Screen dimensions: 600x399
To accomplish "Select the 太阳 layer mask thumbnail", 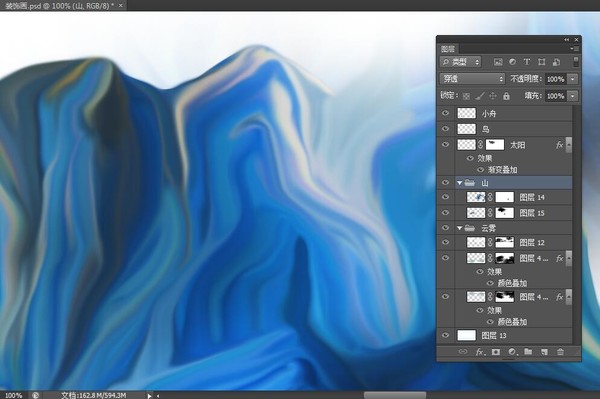I will 495,145.
